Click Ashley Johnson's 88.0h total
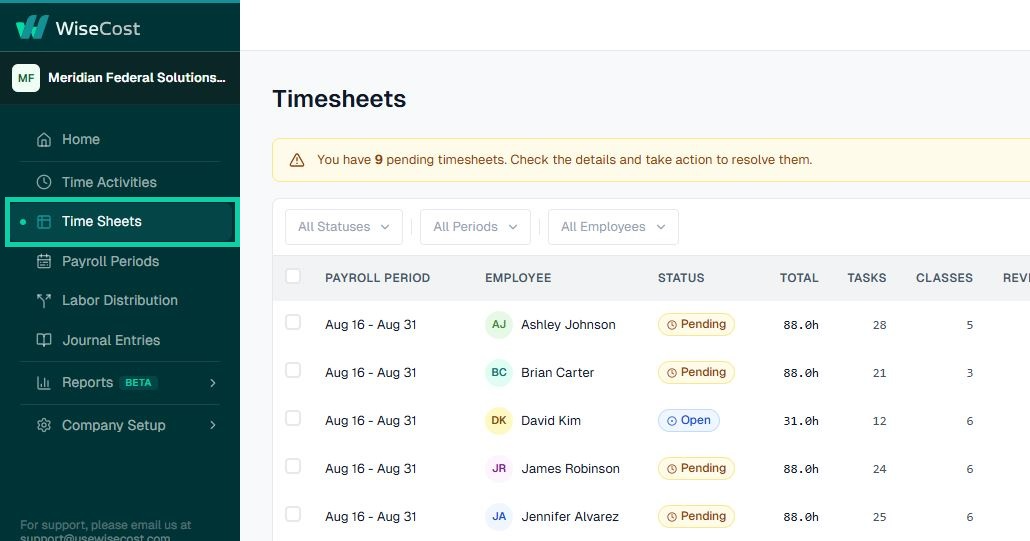 tap(801, 325)
